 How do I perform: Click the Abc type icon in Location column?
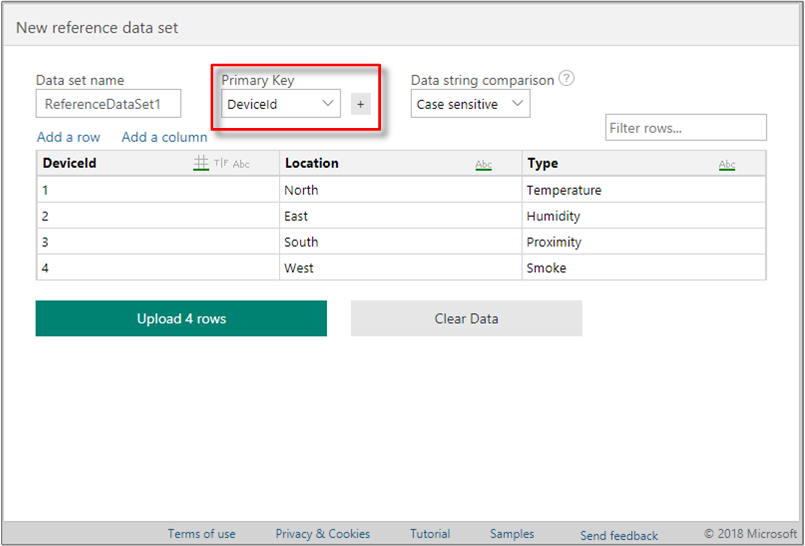coord(484,164)
